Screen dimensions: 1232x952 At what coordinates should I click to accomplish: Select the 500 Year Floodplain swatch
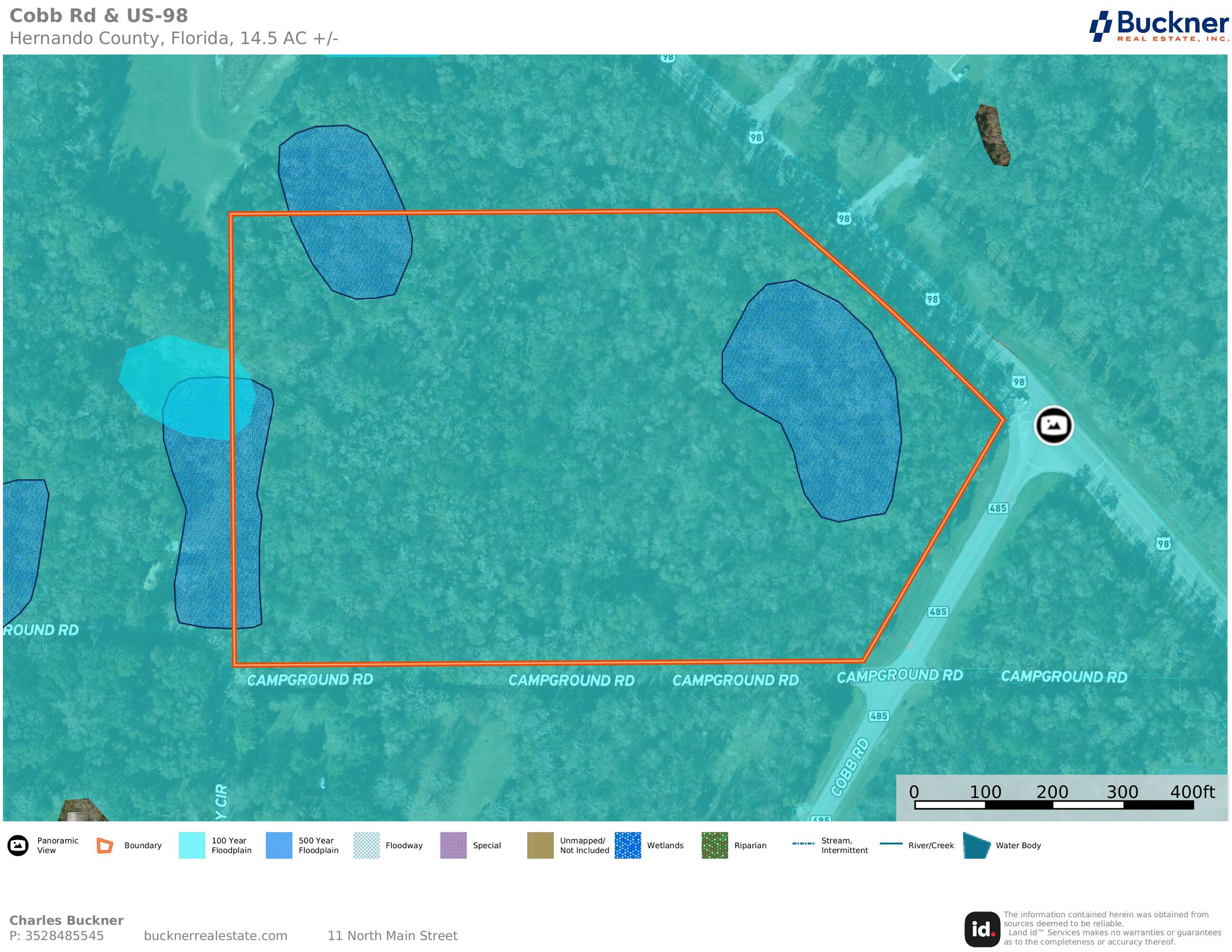(x=279, y=845)
